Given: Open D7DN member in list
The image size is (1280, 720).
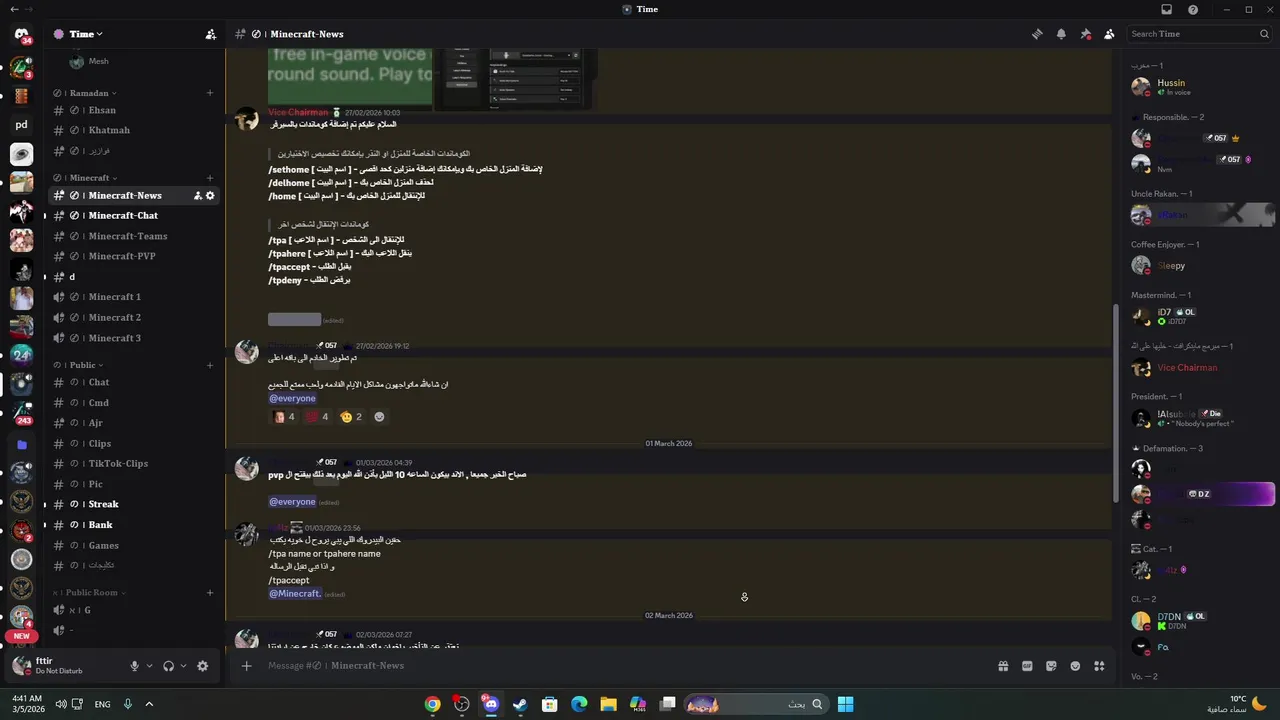Looking at the screenshot, I should click(1200, 621).
